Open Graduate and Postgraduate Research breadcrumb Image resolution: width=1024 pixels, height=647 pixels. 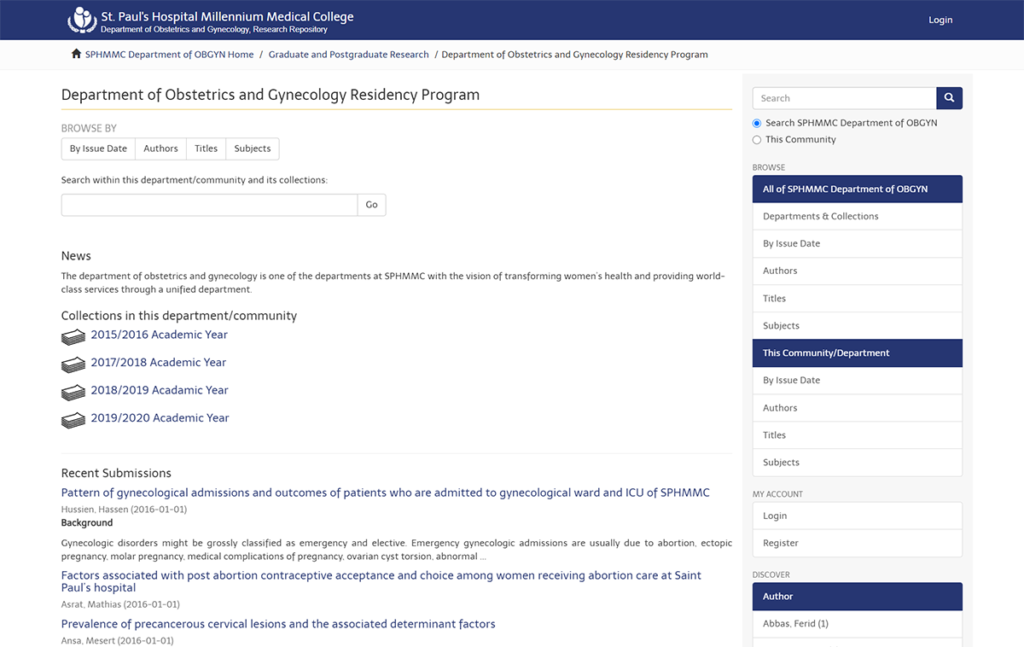coord(349,54)
